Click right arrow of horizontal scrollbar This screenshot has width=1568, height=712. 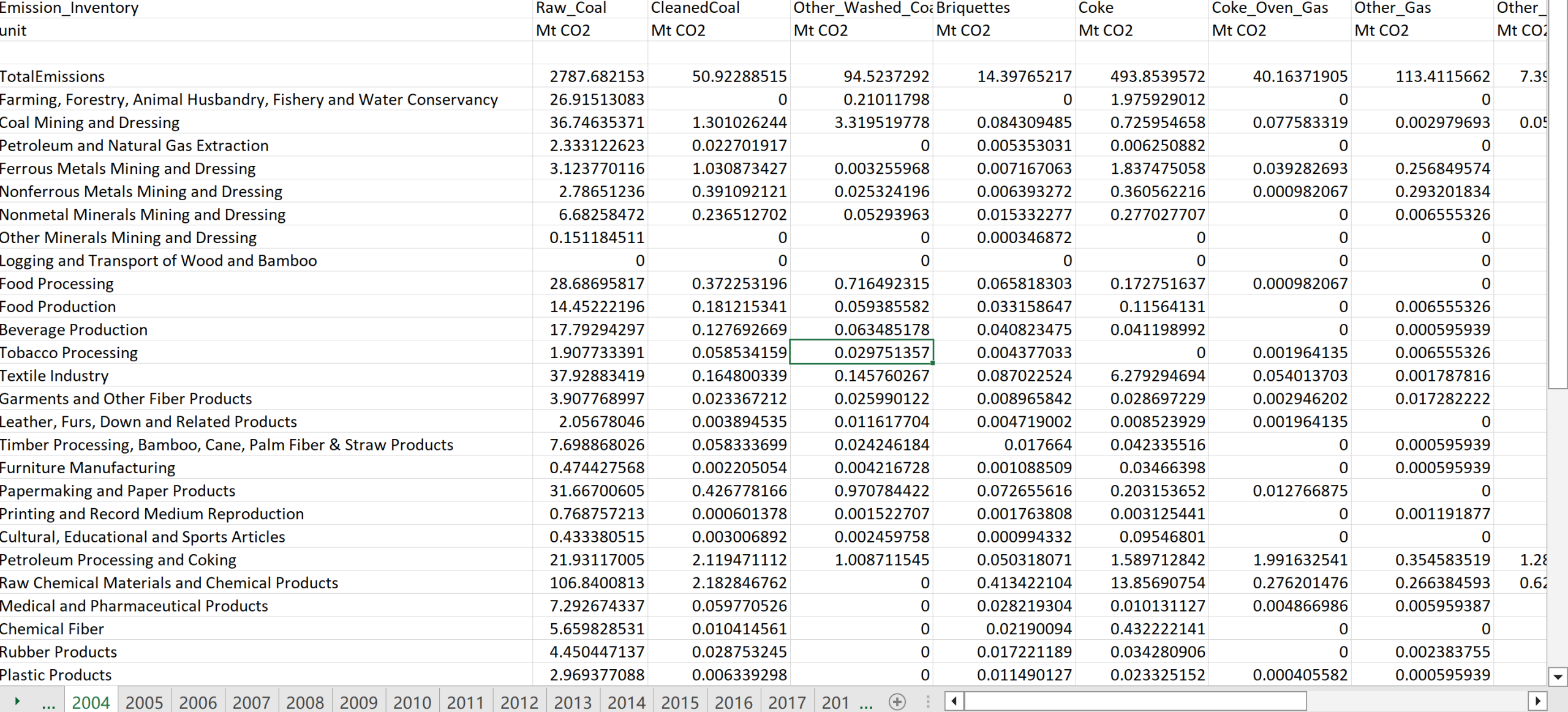pyautogui.click(x=1537, y=702)
